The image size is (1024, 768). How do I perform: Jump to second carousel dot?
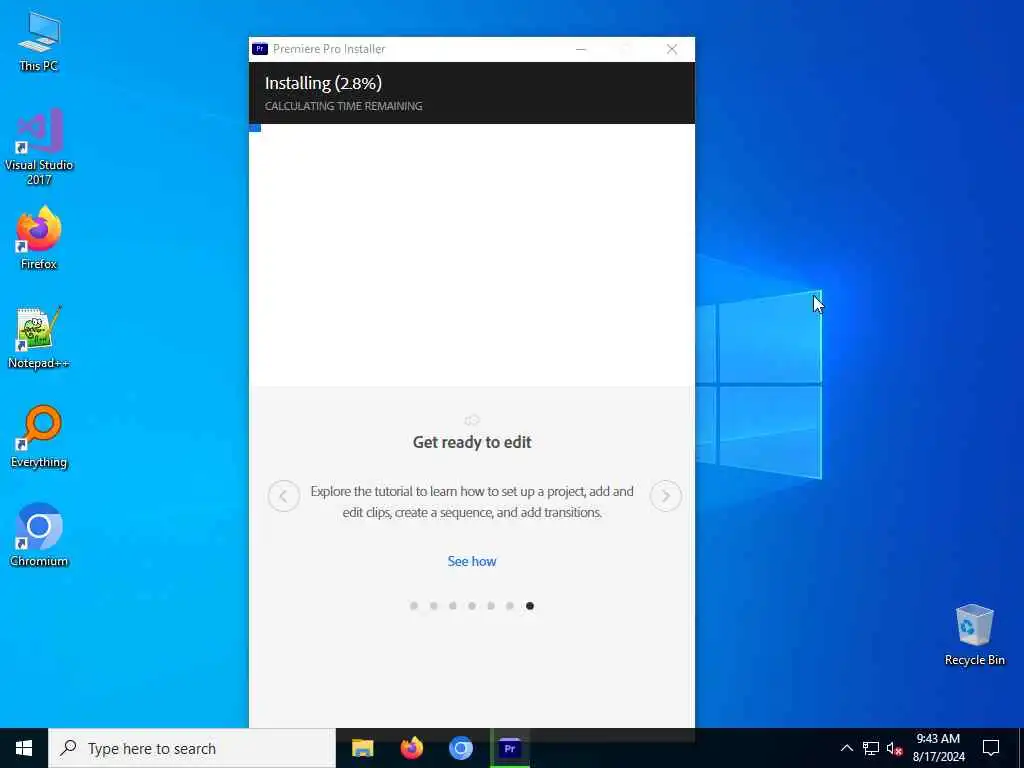(x=433, y=606)
